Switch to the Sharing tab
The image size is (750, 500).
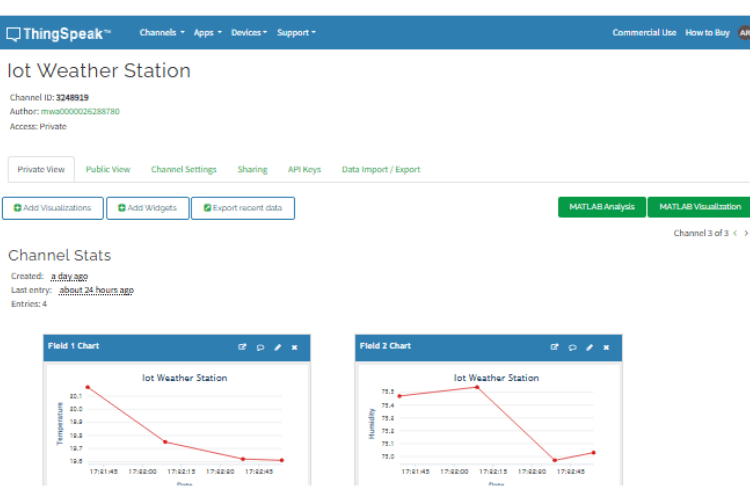(253, 169)
